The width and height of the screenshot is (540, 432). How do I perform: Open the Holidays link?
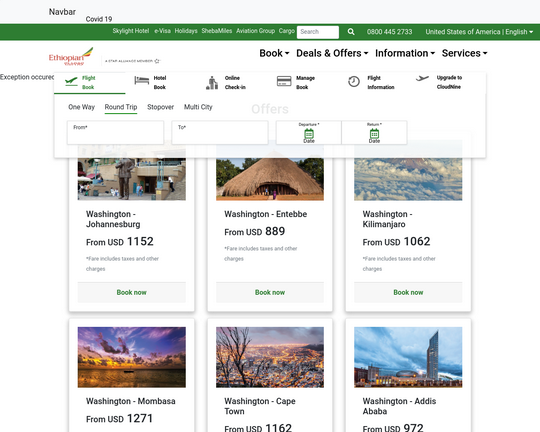point(186,31)
